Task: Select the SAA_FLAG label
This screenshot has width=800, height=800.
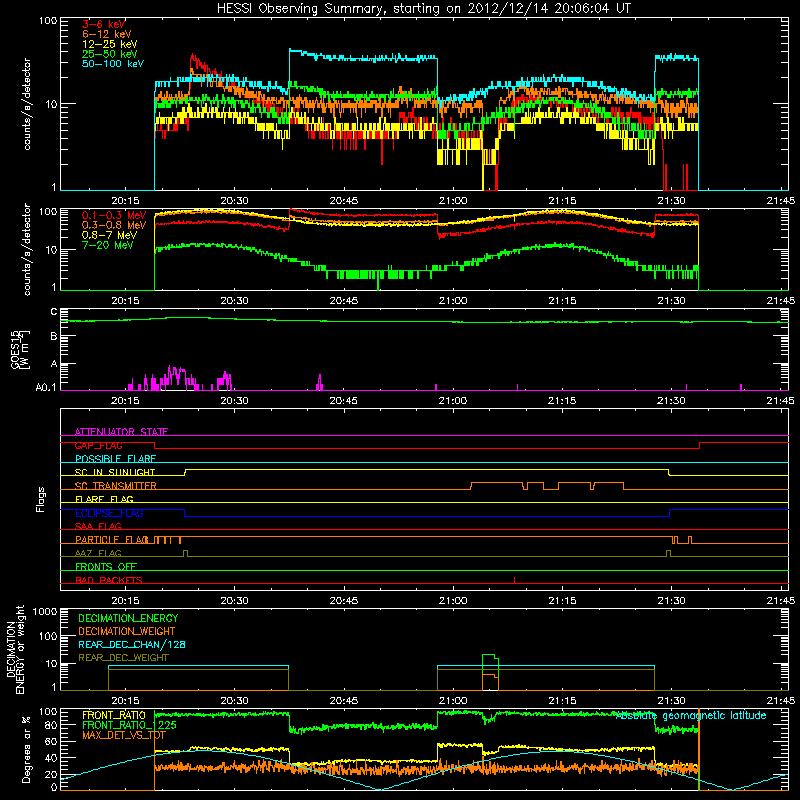Action: pos(98,526)
